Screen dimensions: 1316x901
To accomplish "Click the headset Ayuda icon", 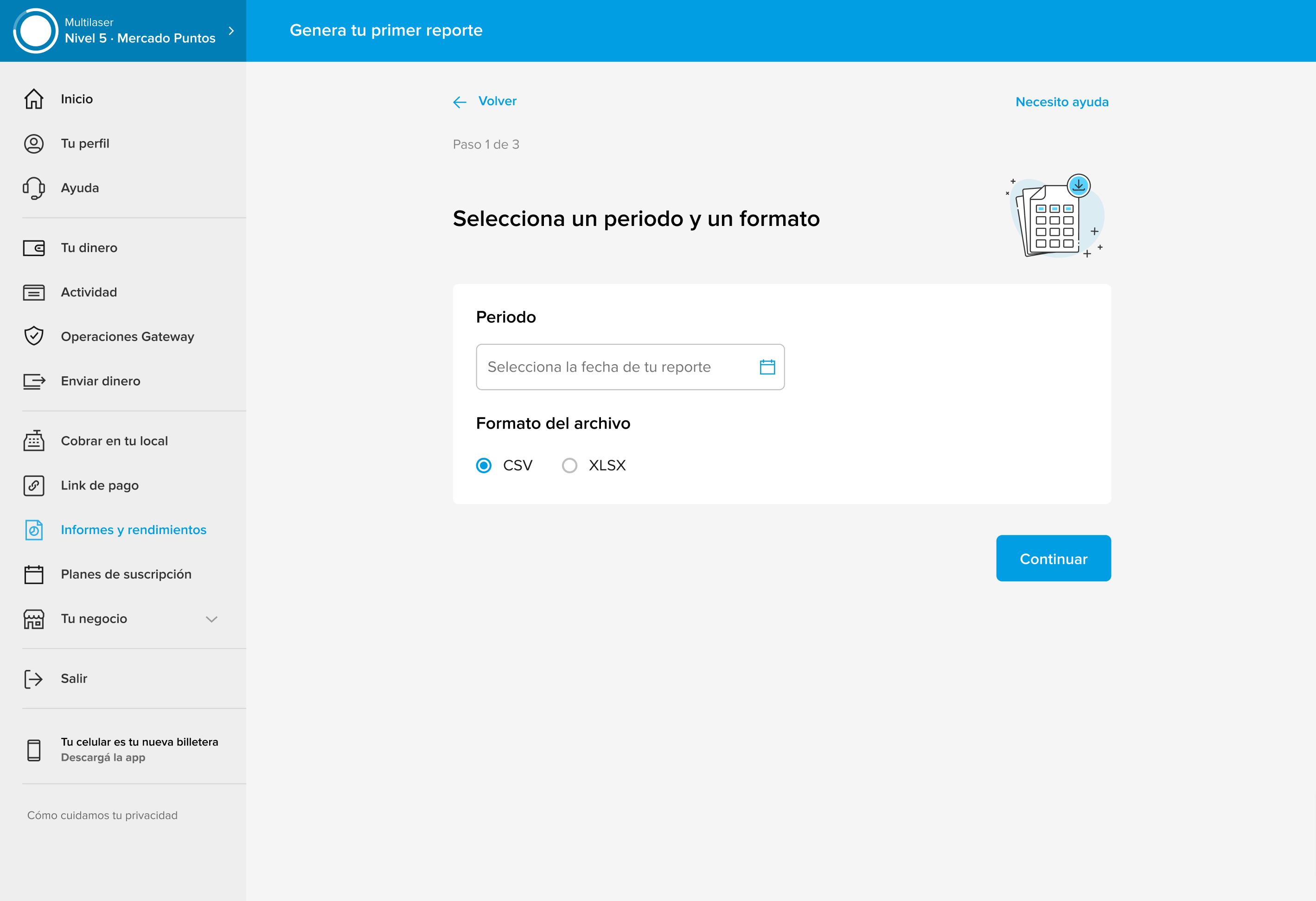I will click(34, 188).
